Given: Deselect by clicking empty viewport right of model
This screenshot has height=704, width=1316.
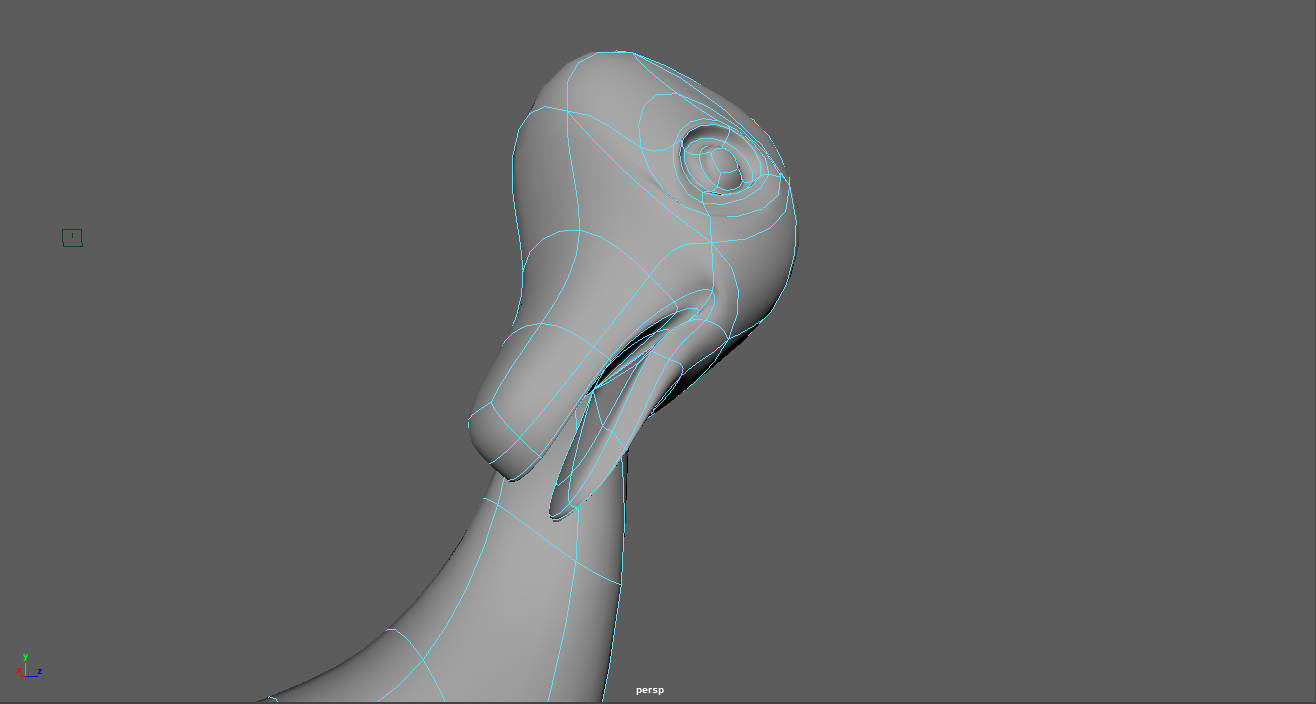Looking at the screenshot, I should (x=1050, y=350).
